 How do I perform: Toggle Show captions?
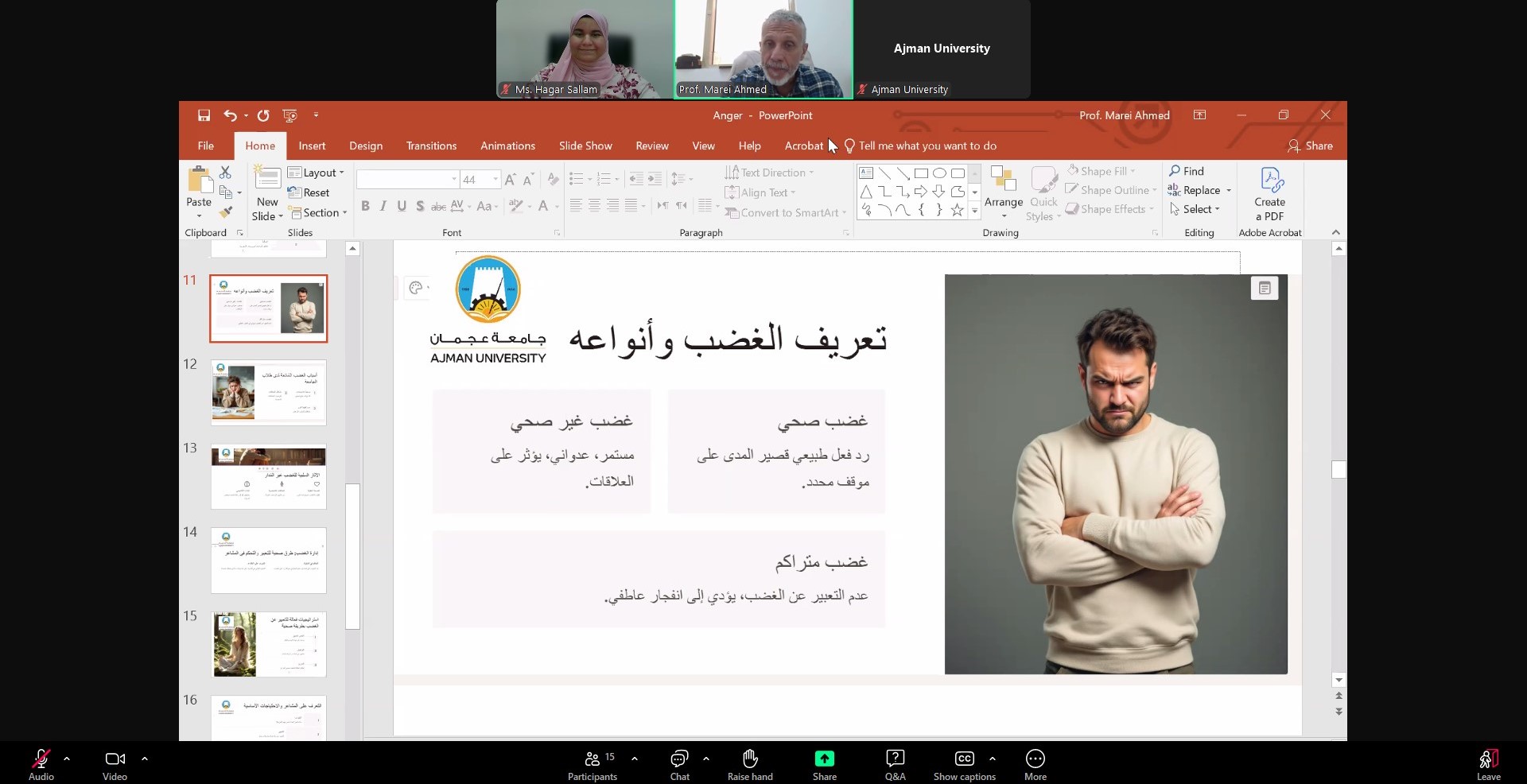point(964,765)
